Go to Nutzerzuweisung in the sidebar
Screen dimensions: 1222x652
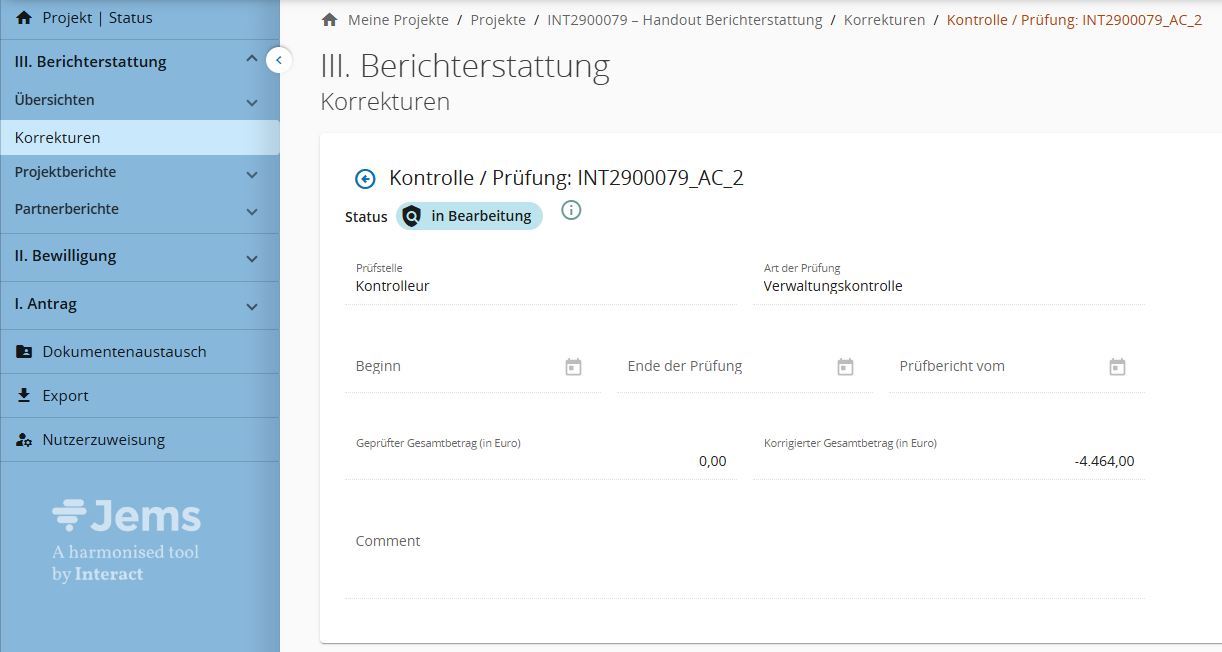point(103,440)
